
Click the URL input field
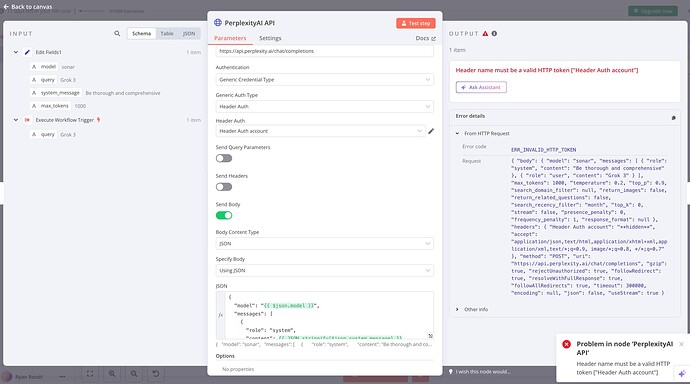pyautogui.click(x=325, y=51)
